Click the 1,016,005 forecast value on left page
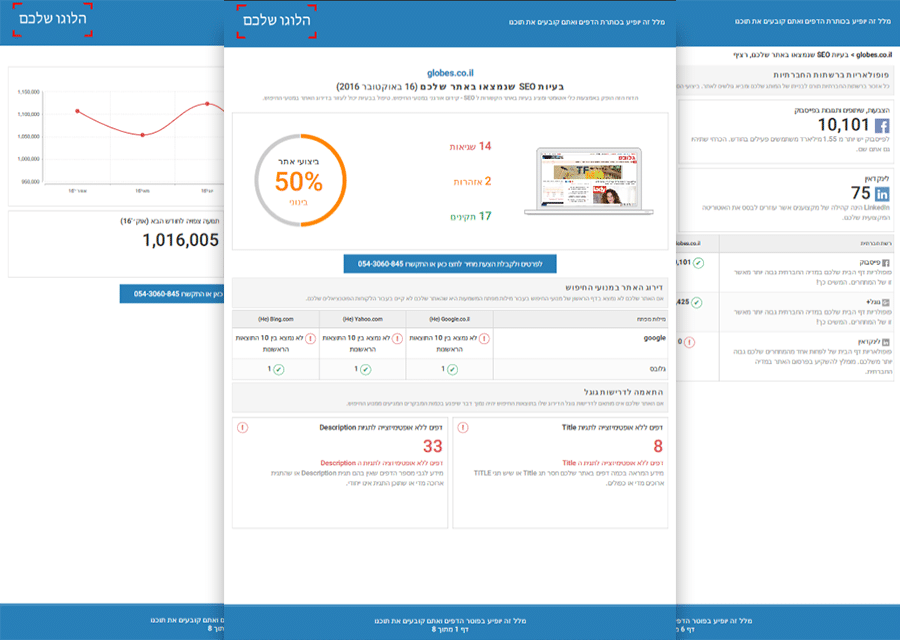The image size is (900, 640). click(x=181, y=240)
